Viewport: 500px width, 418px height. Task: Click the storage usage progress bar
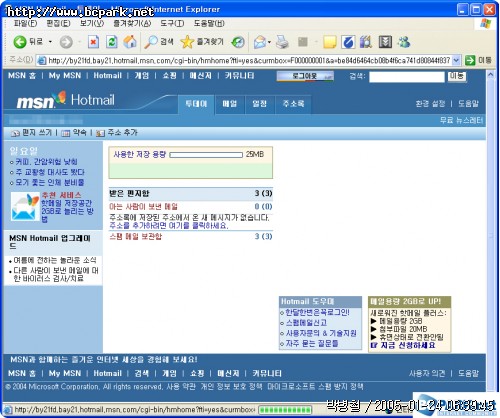tap(206, 155)
